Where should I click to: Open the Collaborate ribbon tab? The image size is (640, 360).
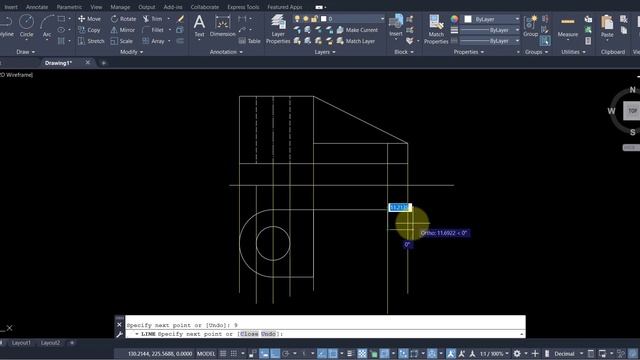(204, 7)
